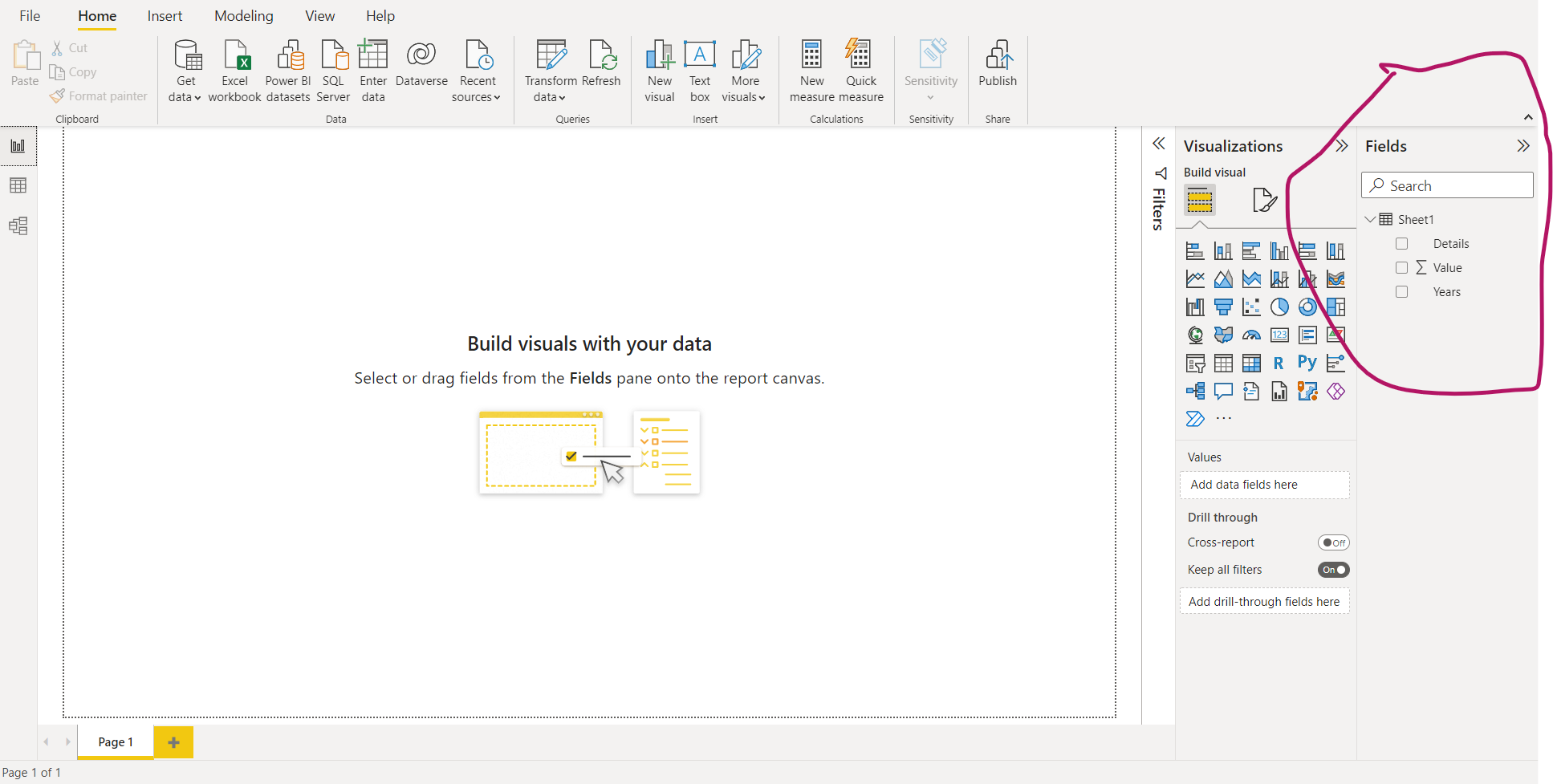This screenshot has width=1553, height=784.
Task: Open Model view in left sidebar
Action: pos(18,225)
